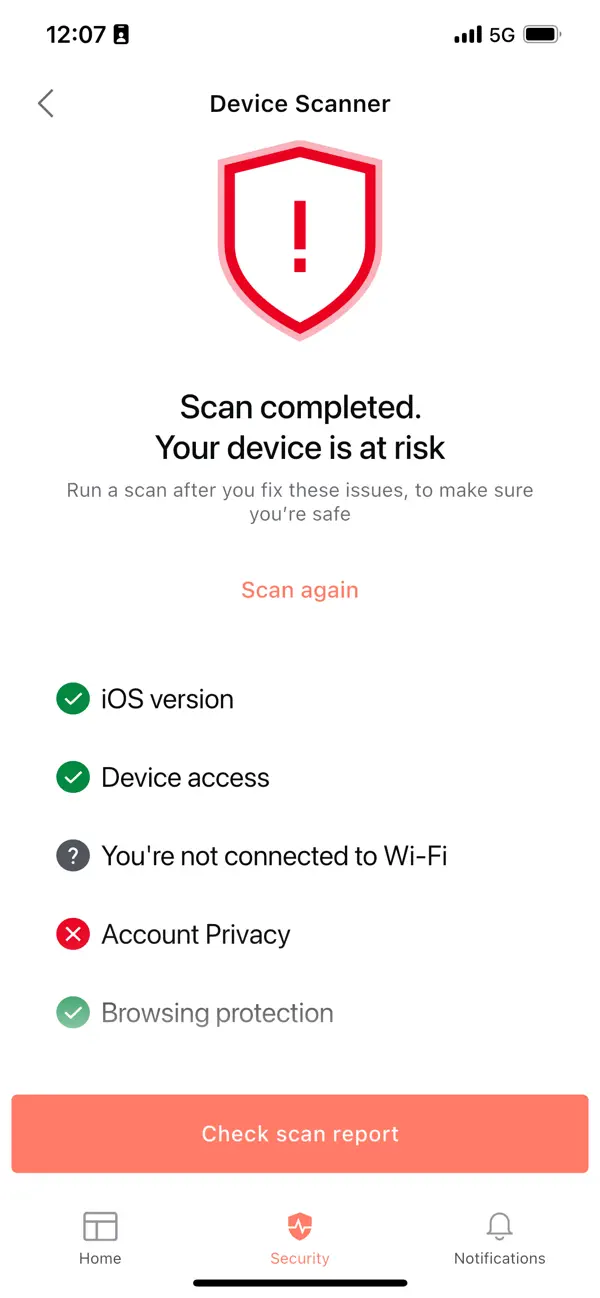The width and height of the screenshot is (600, 1298).
Task: Select the green checkmark beside iOS version
Action: click(x=72, y=698)
